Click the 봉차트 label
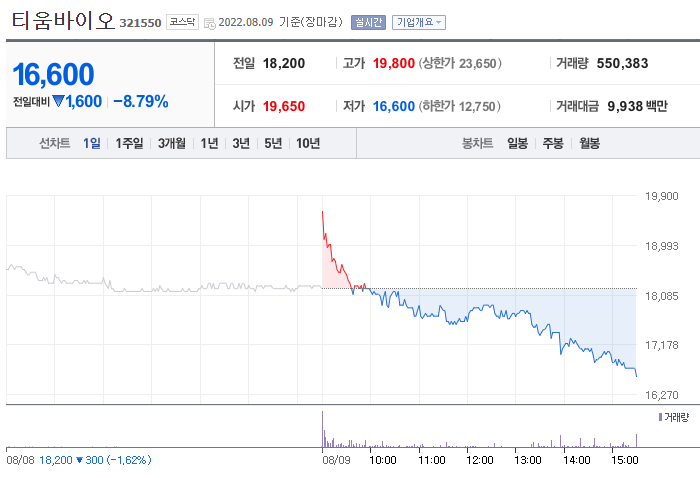Image resolution: width=700 pixels, height=478 pixels. click(x=478, y=143)
